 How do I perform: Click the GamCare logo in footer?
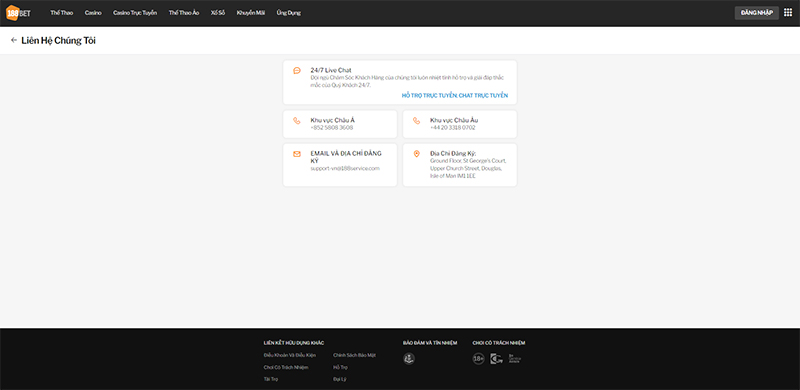pos(496,359)
